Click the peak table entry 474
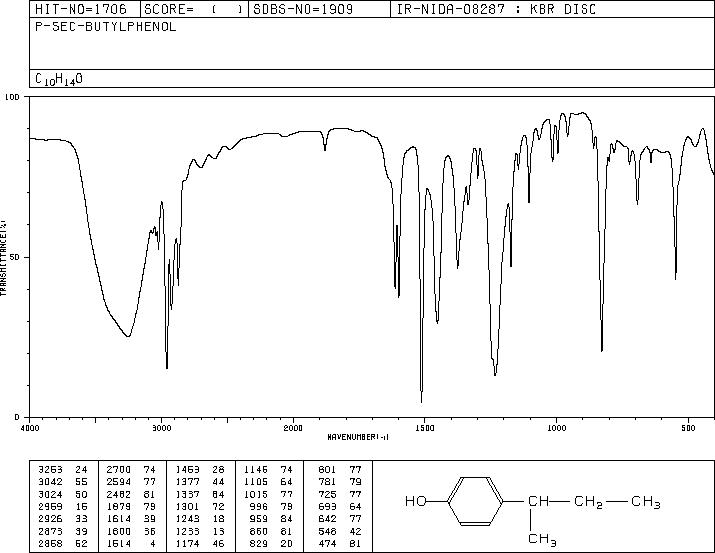This screenshot has width=715, height=553. (327, 543)
